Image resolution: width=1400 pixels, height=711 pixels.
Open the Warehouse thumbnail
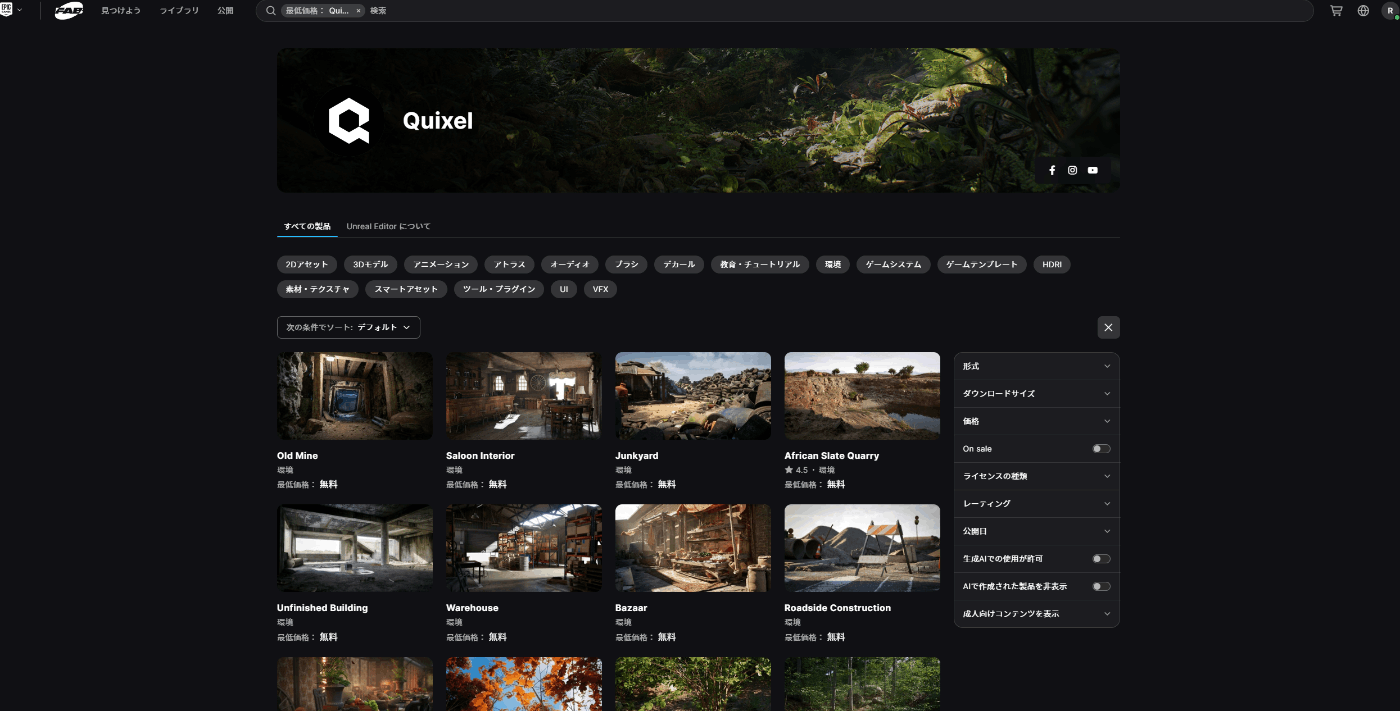pos(524,548)
